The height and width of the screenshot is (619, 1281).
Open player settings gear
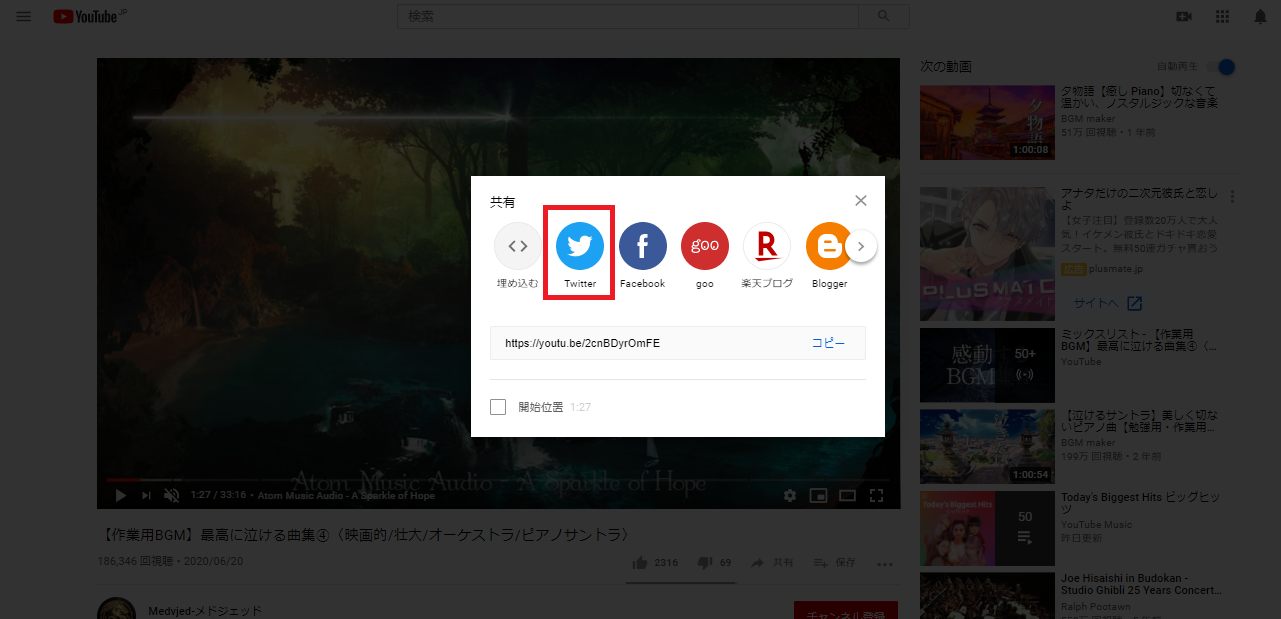tap(790, 495)
